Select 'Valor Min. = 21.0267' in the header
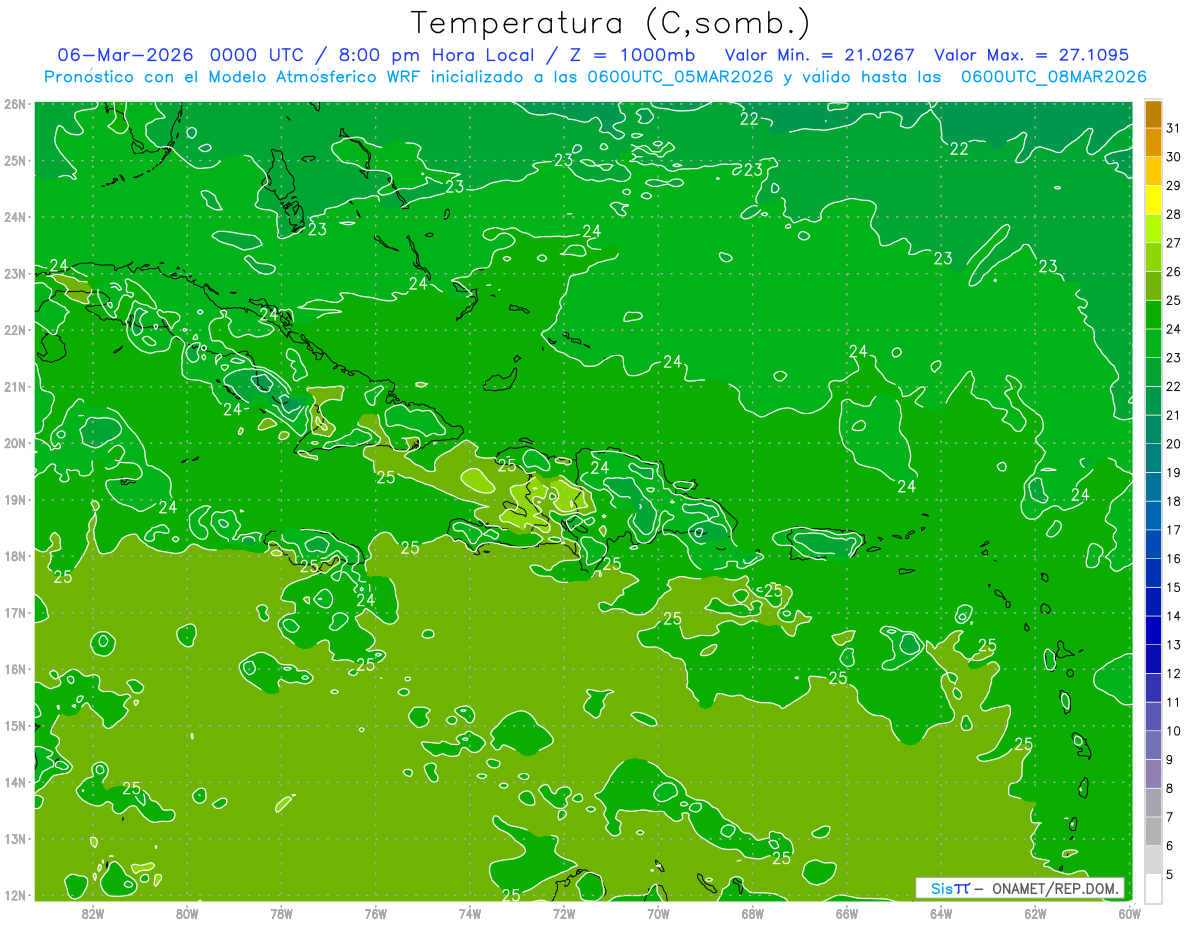The image size is (1200, 927). tap(821, 55)
